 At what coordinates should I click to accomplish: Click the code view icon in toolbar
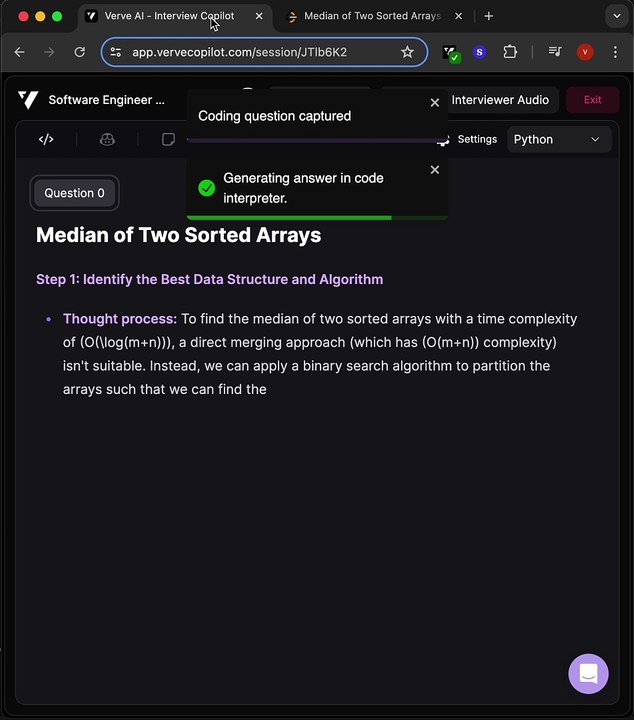(x=46, y=139)
